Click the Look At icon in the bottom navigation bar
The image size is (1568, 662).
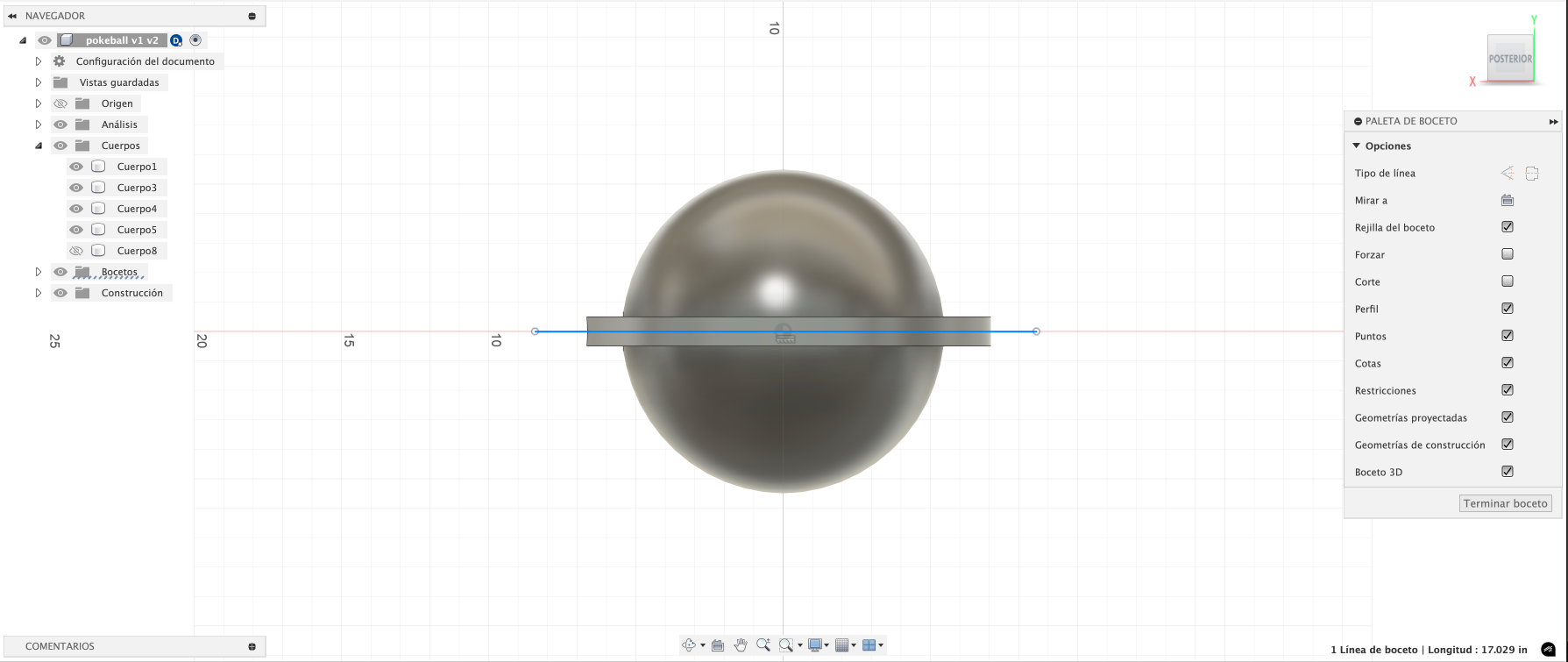coord(718,645)
